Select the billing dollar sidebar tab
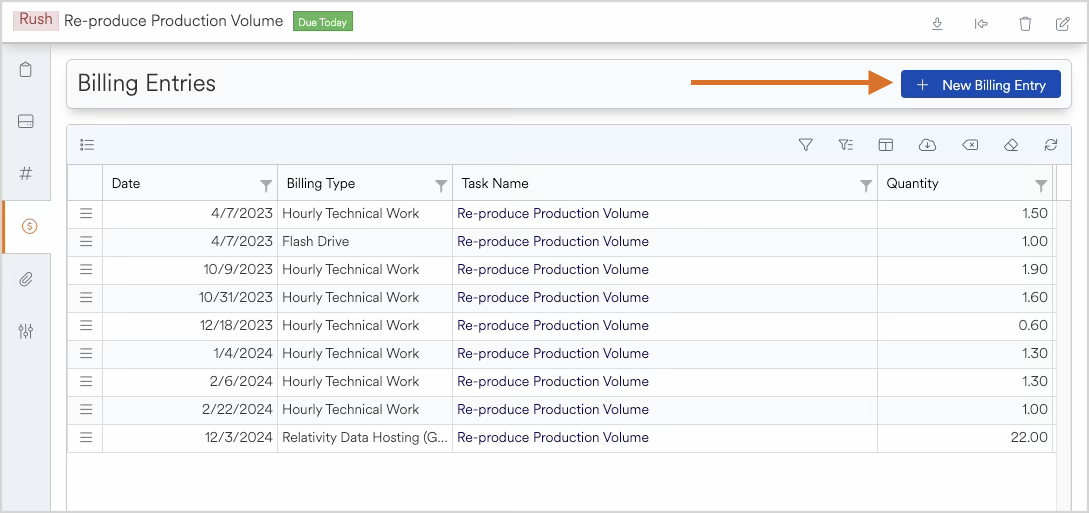 27,226
